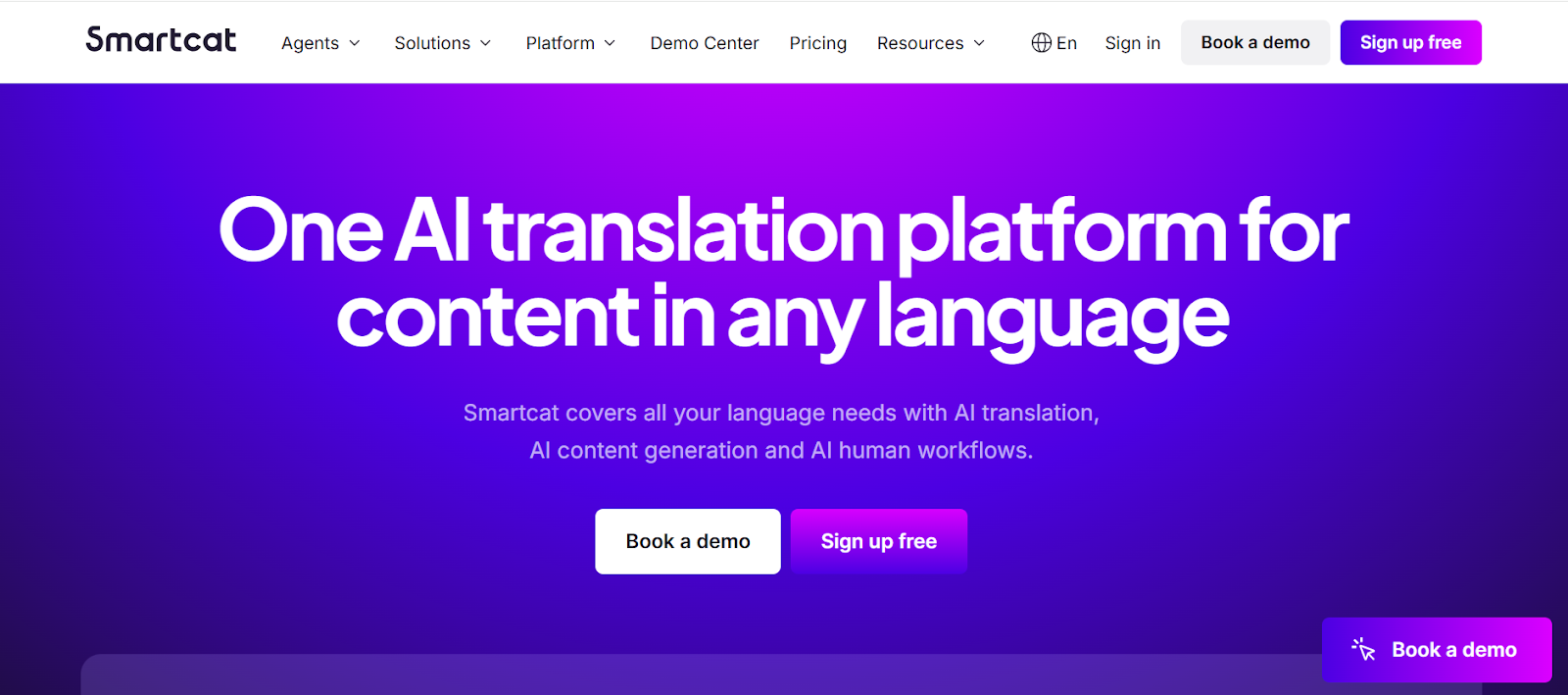Image resolution: width=1568 pixels, height=695 pixels.
Task: Expand the Agents dropdown chevron
Action: coord(355,43)
